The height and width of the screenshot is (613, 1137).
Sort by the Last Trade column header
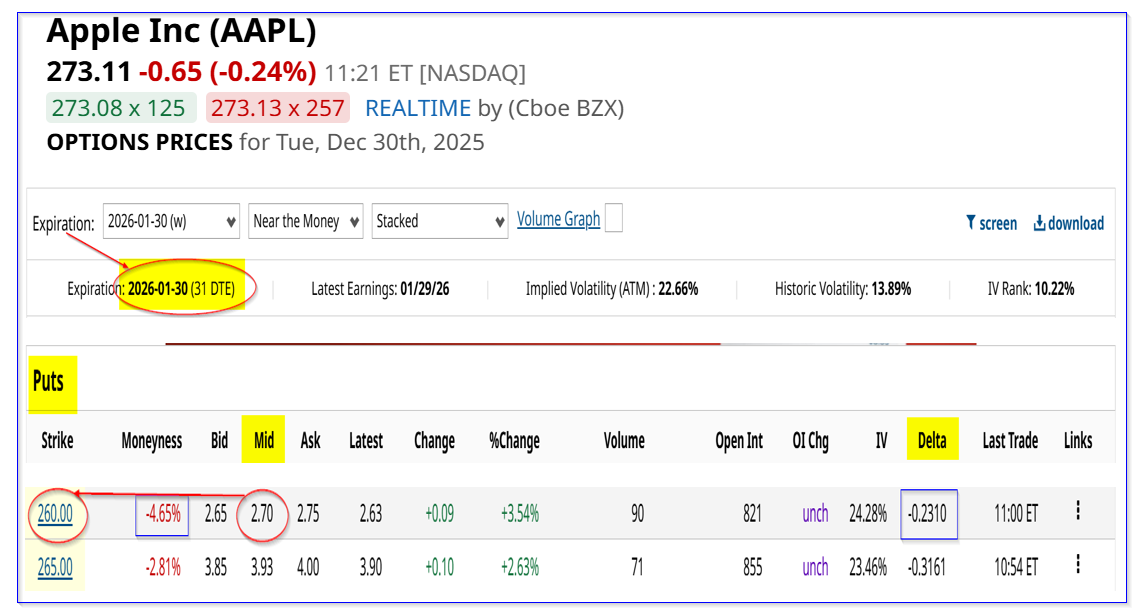1010,440
